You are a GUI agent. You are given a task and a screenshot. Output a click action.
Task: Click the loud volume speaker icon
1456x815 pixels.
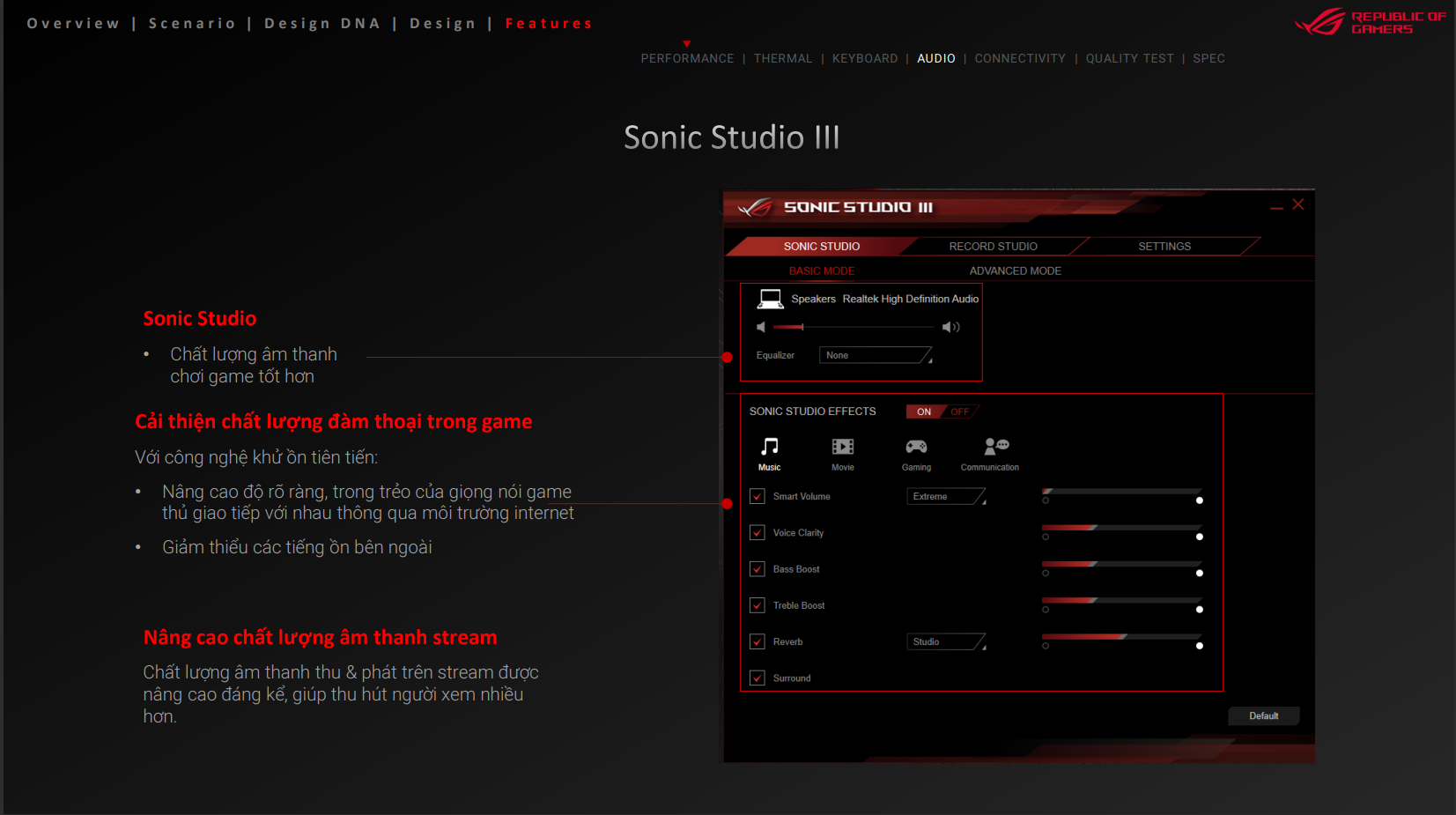pyautogui.click(x=950, y=327)
